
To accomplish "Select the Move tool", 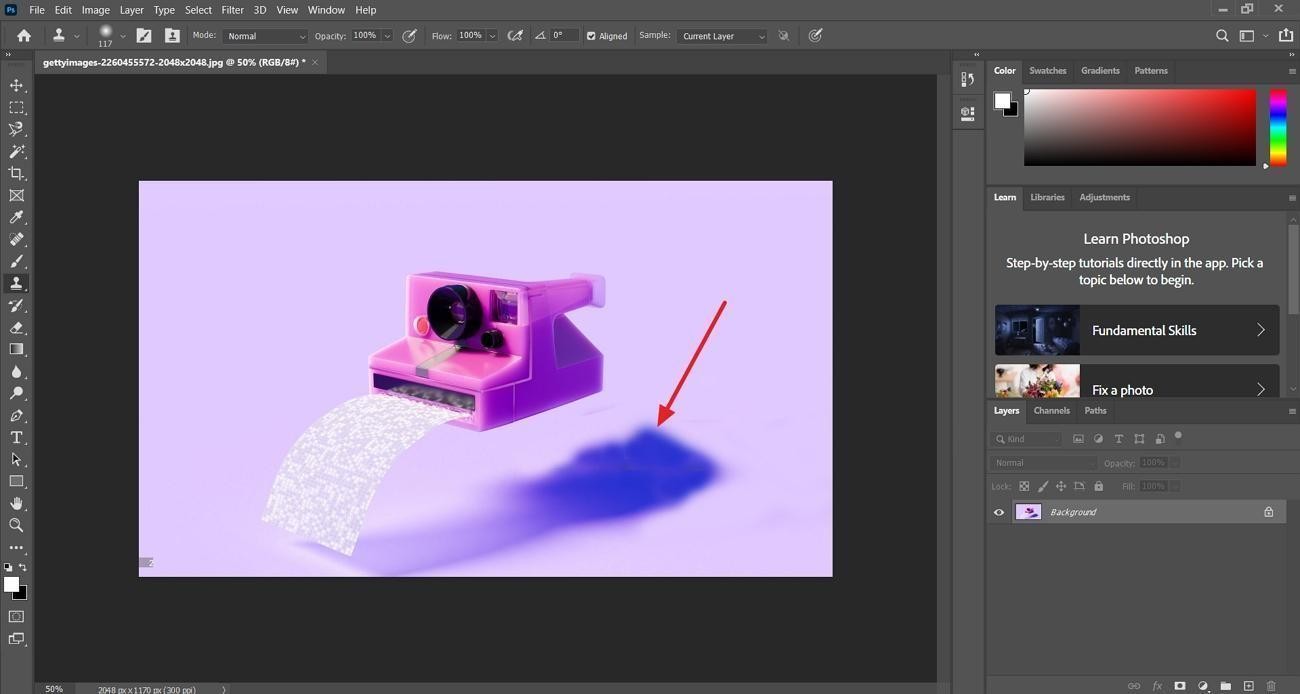I will [16, 85].
